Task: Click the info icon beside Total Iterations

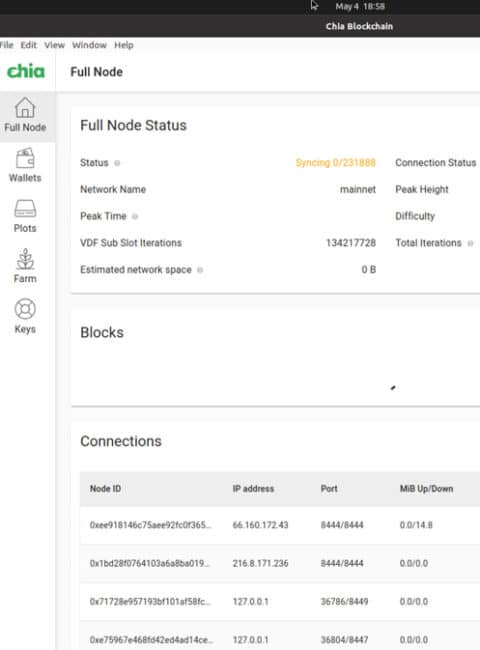Action: pyautogui.click(x=470, y=243)
